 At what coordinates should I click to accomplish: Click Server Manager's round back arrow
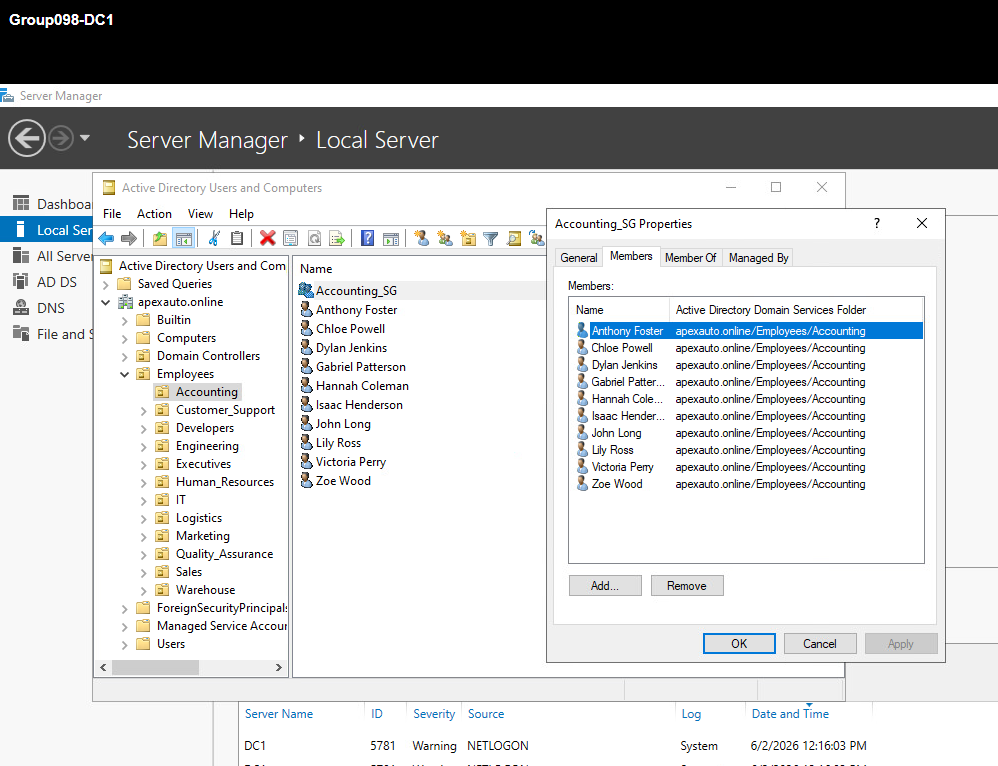pos(27,138)
